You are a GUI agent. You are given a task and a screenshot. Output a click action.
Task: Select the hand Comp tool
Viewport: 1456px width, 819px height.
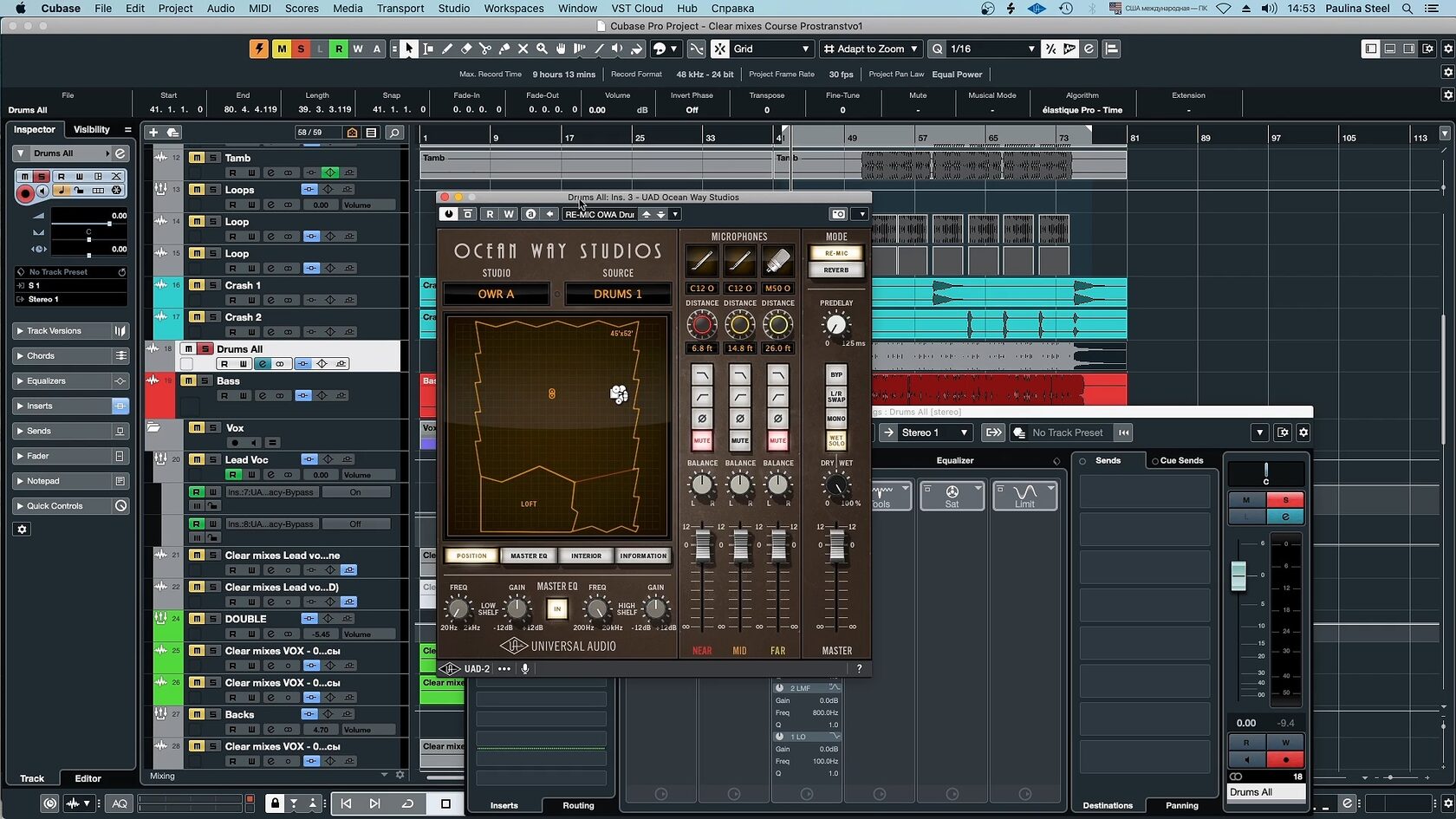tap(562, 49)
